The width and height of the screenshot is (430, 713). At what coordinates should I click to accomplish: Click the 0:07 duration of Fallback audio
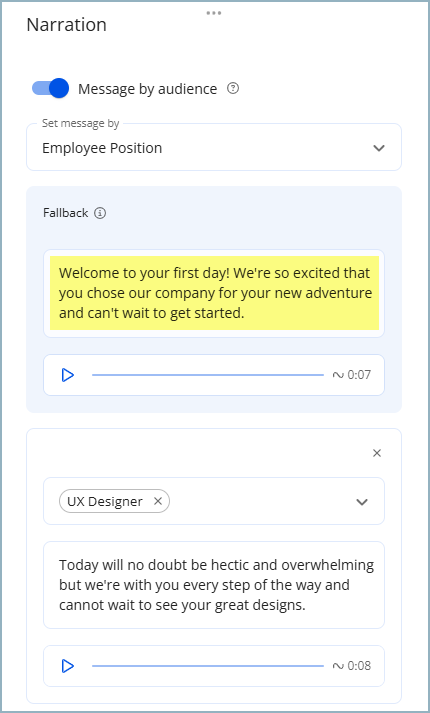359,375
